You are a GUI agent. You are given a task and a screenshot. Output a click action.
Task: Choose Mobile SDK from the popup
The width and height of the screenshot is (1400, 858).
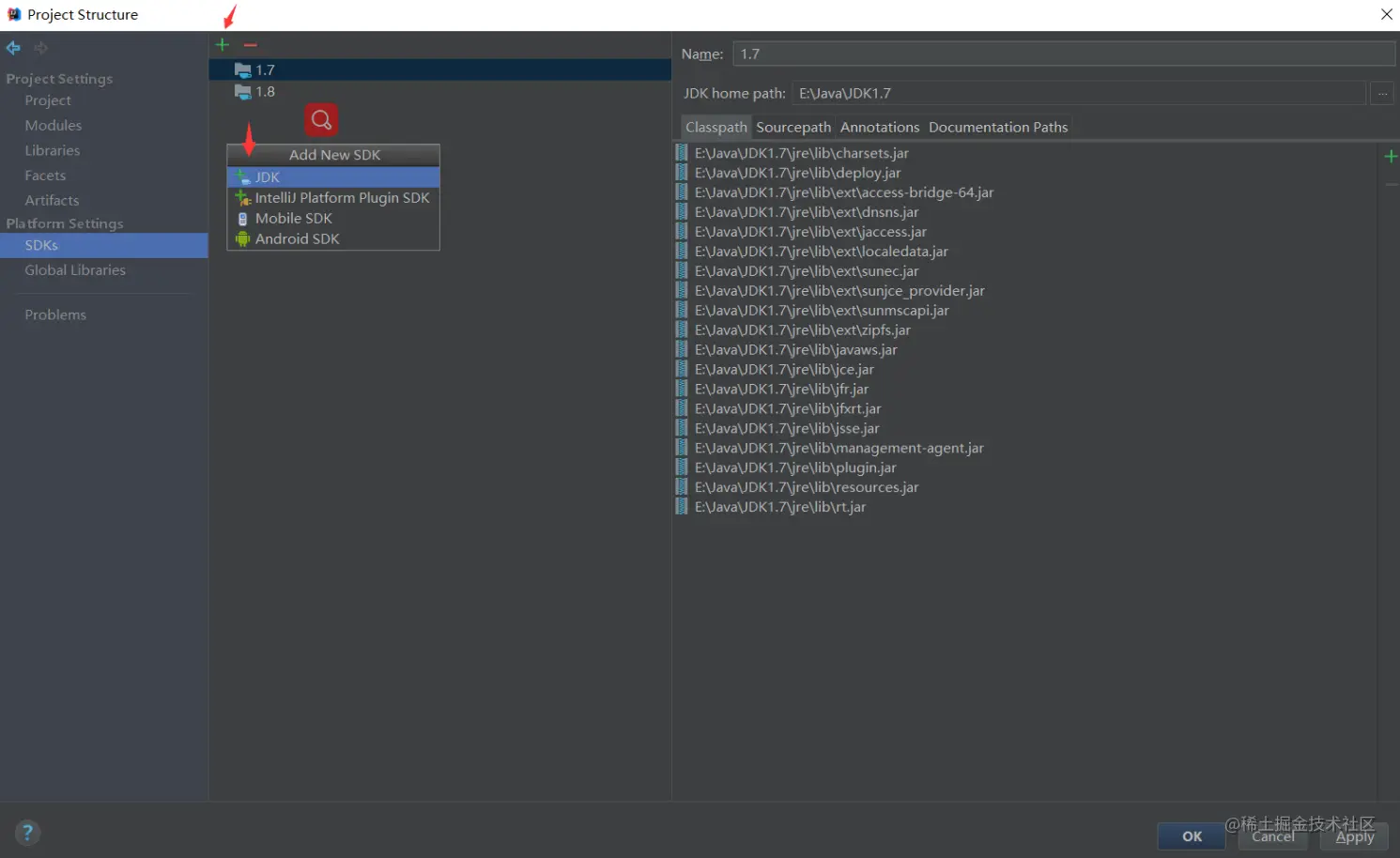pyautogui.click(x=333, y=219)
